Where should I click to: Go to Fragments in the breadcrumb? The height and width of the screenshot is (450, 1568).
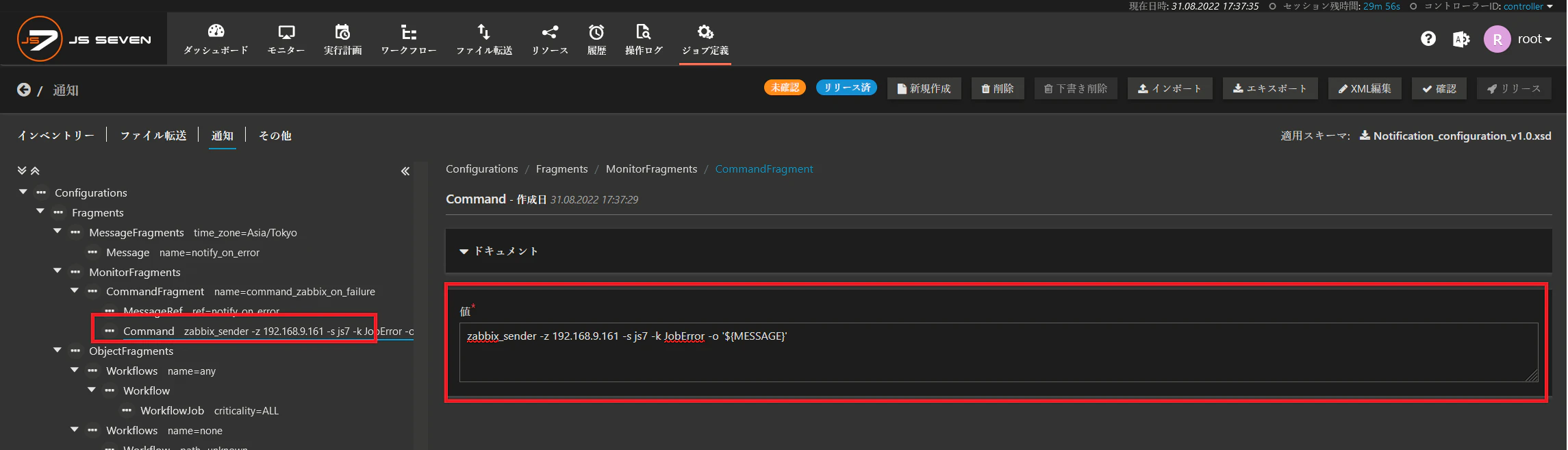[x=562, y=169]
